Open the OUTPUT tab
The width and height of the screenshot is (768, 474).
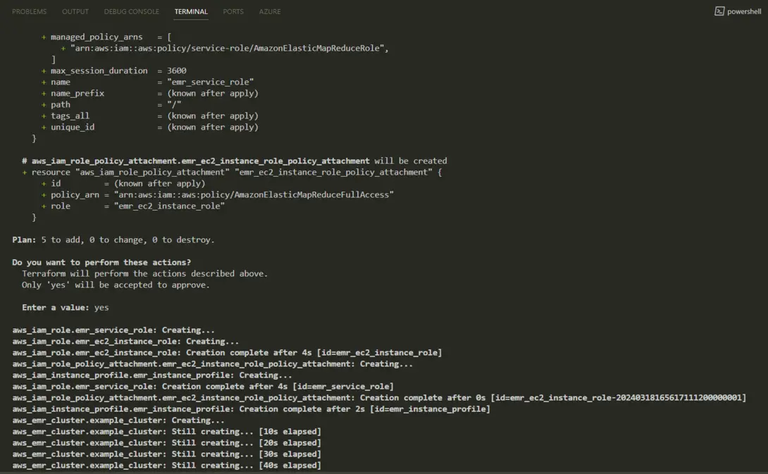tap(75, 11)
